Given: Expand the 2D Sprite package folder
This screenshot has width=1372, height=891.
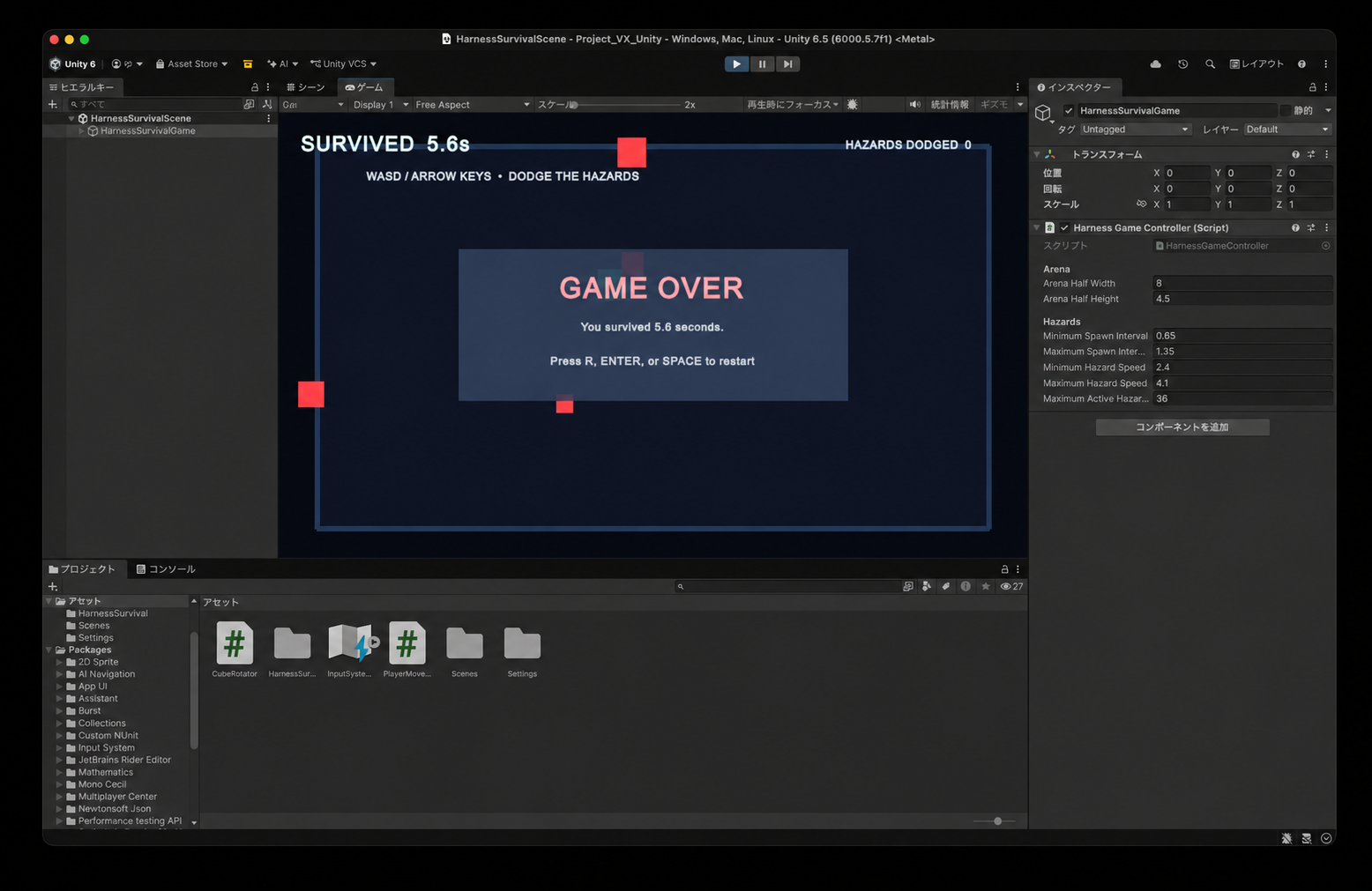Looking at the screenshot, I should (x=60, y=662).
